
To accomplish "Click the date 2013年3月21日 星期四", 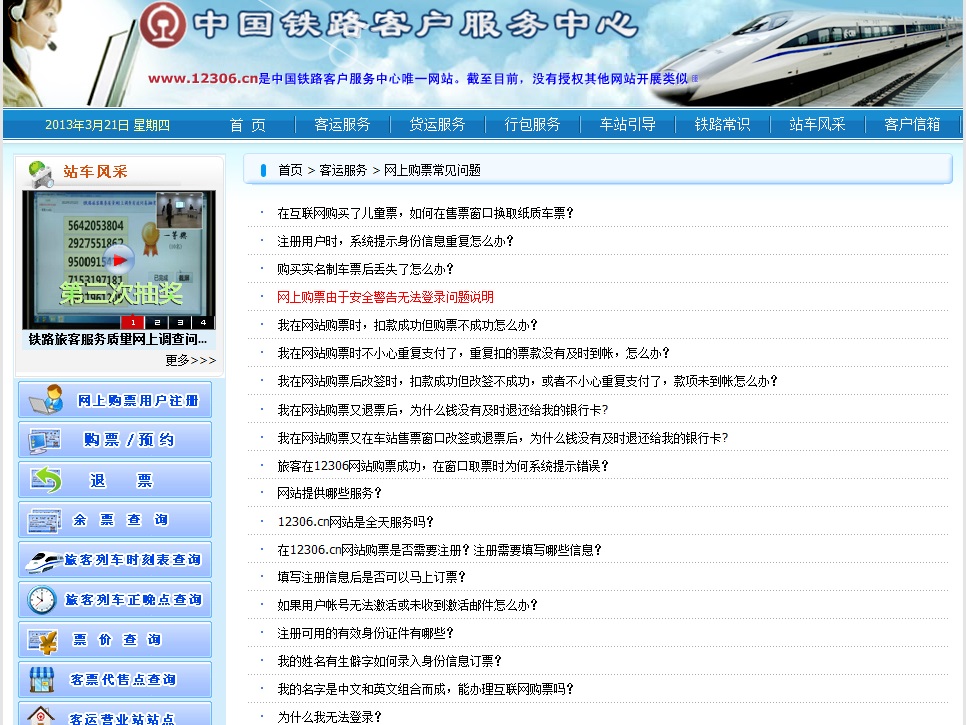I will (x=107, y=125).
